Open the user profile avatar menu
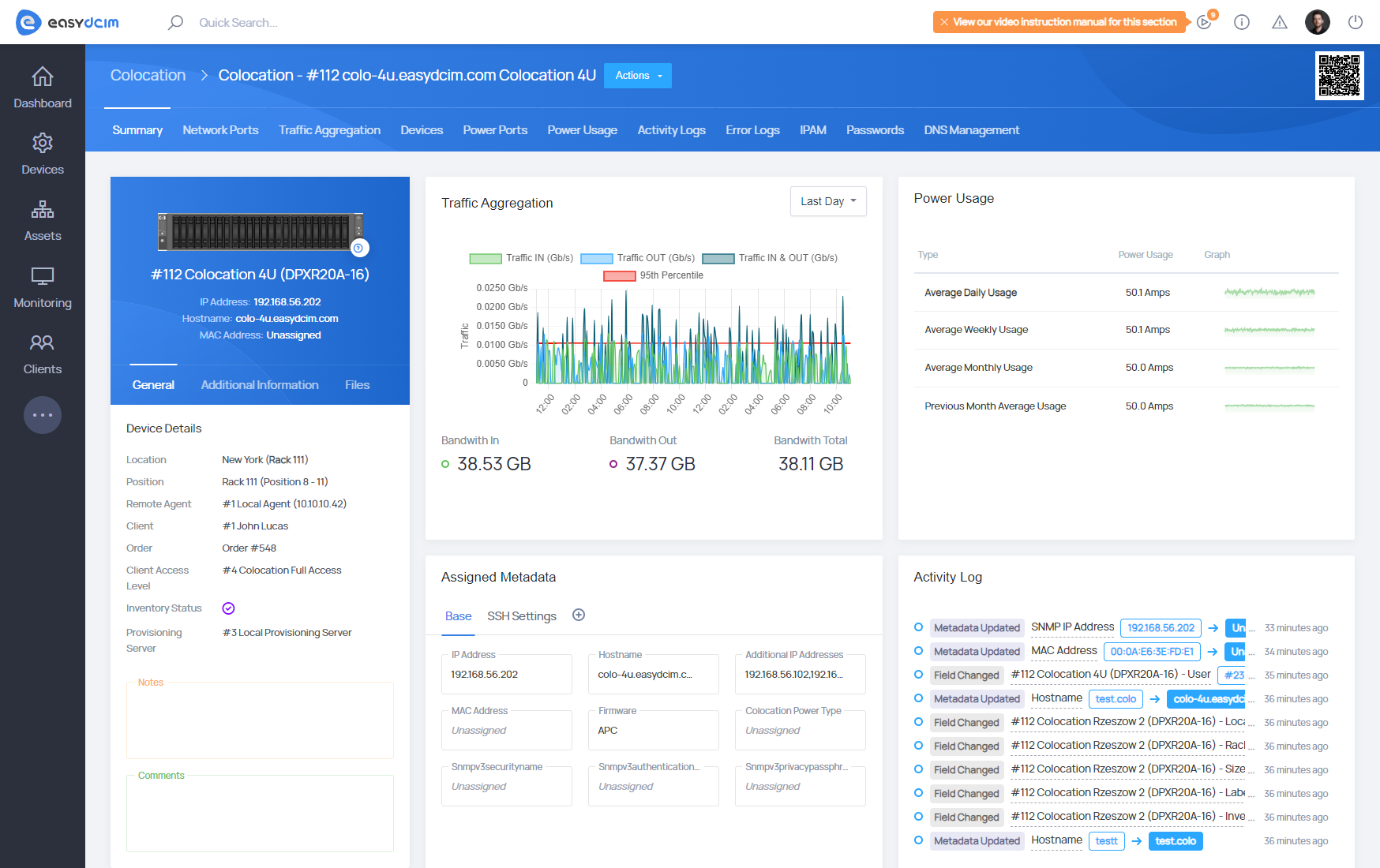The image size is (1380, 868). pyautogui.click(x=1317, y=22)
